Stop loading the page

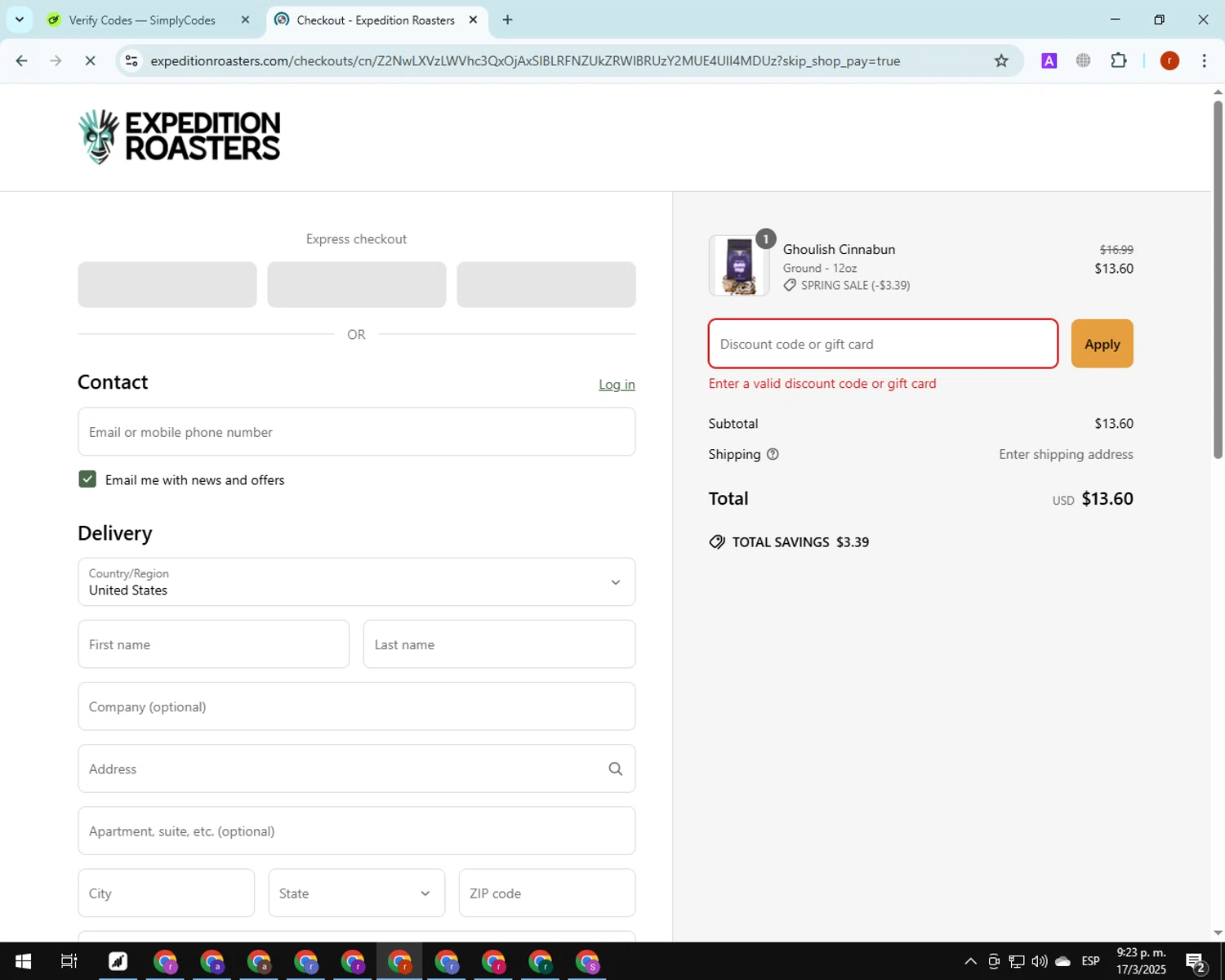click(x=90, y=60)
